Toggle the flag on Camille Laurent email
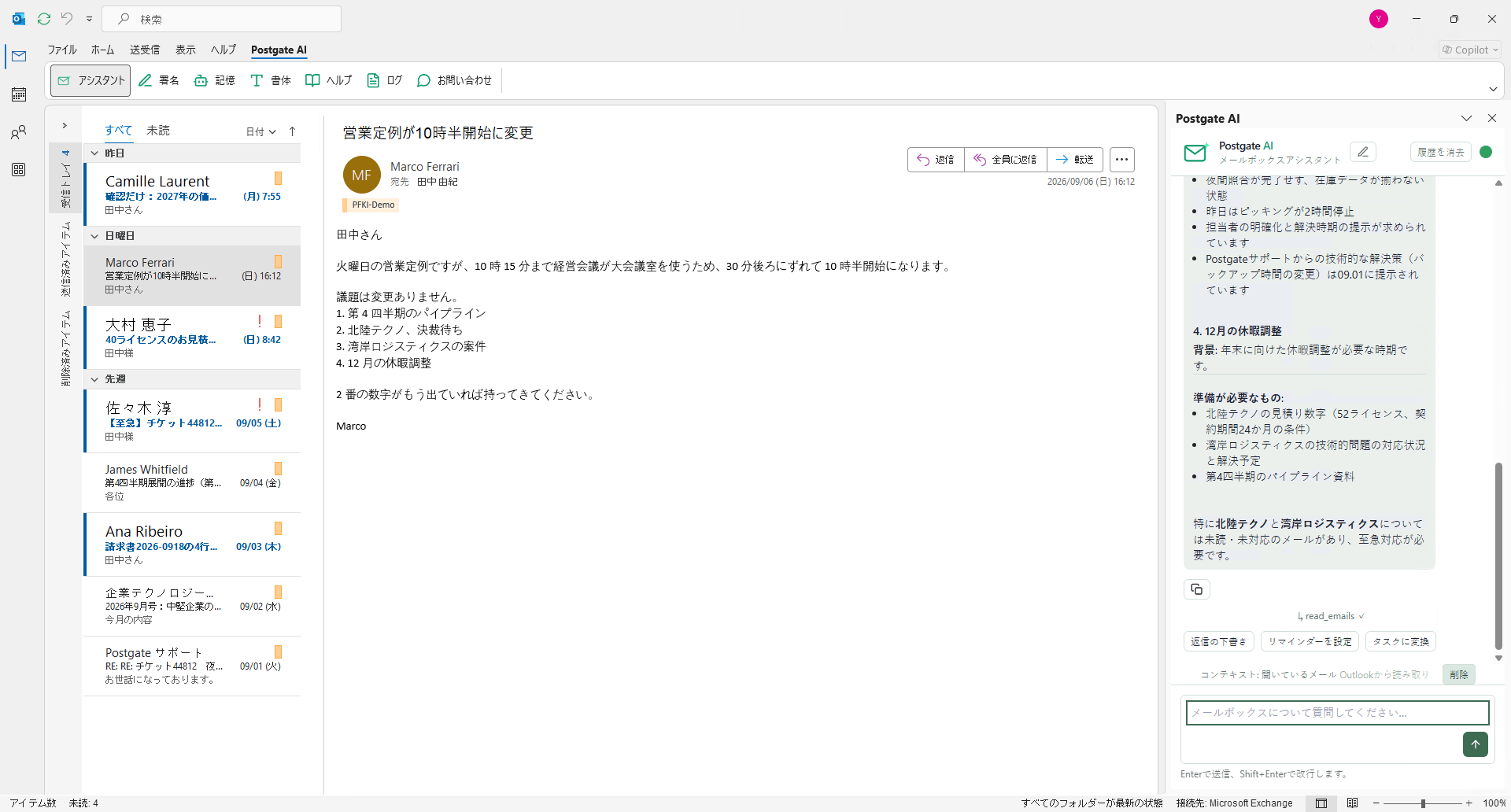The image size is (1511, 812). coord(278,179)
